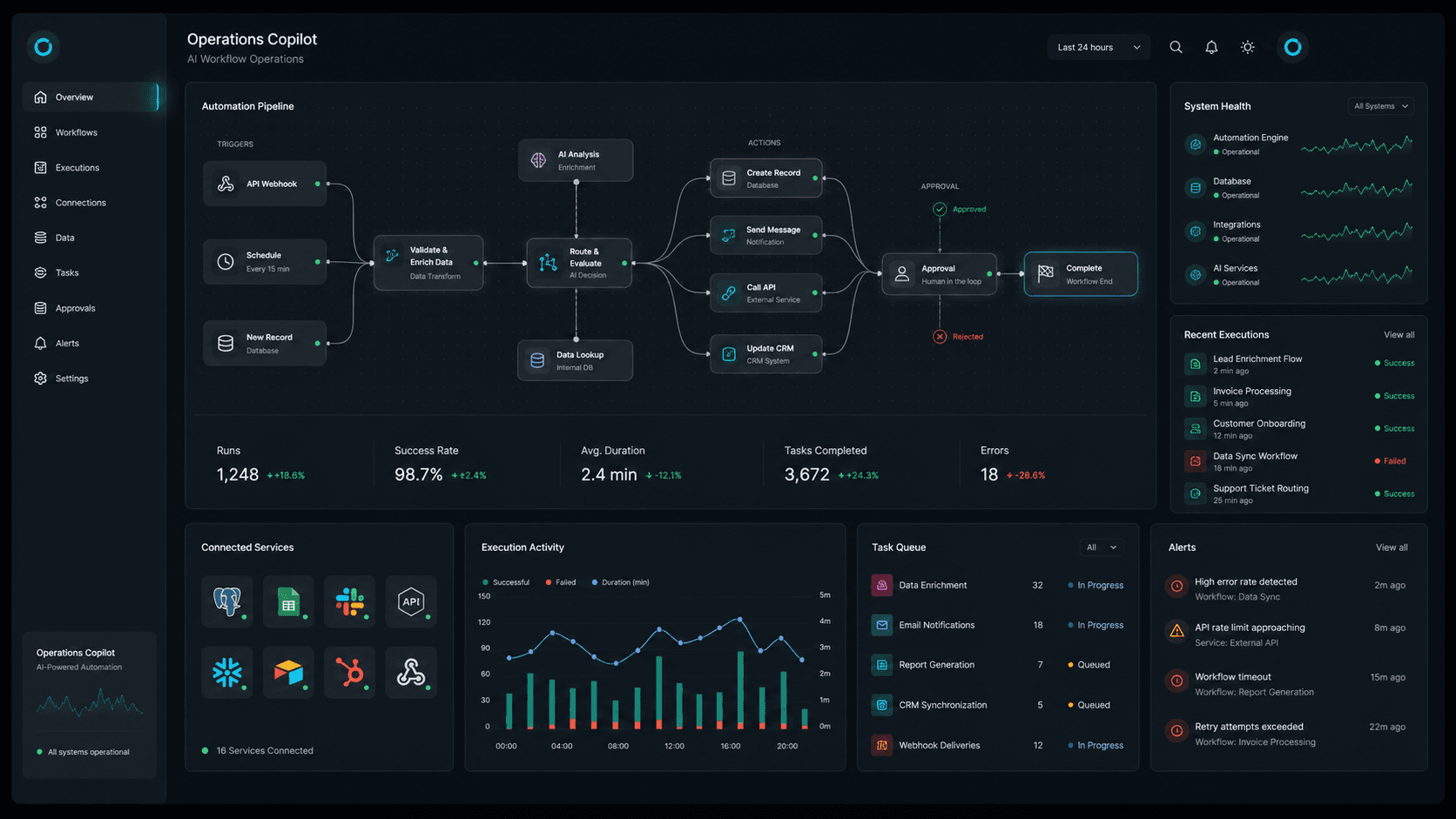The width and height of the screenshot is (1456, 819).
Task: Open the Airtable box service icon
Action: pos(288,672)
